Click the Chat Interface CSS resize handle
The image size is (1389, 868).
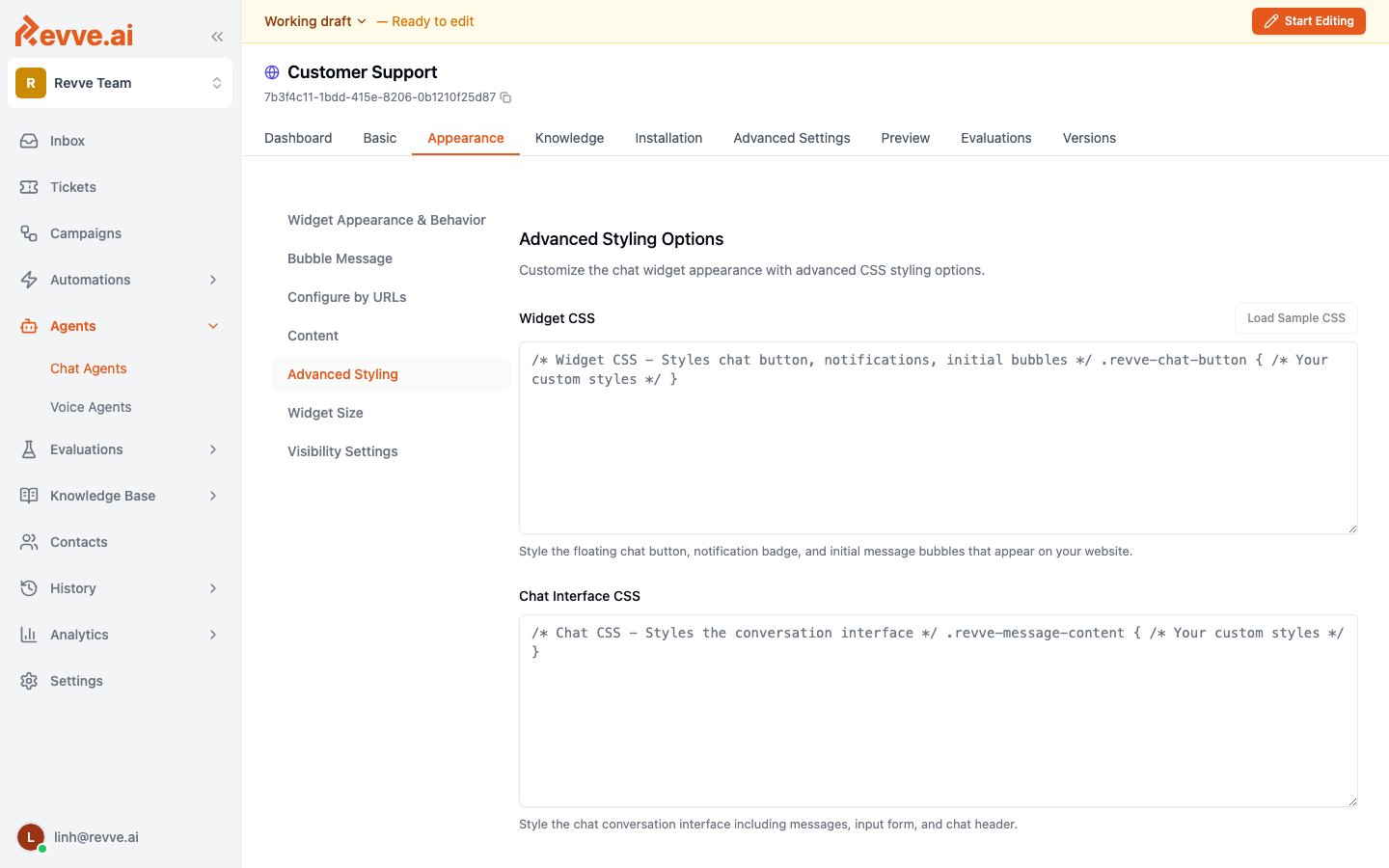[1352, 801]
